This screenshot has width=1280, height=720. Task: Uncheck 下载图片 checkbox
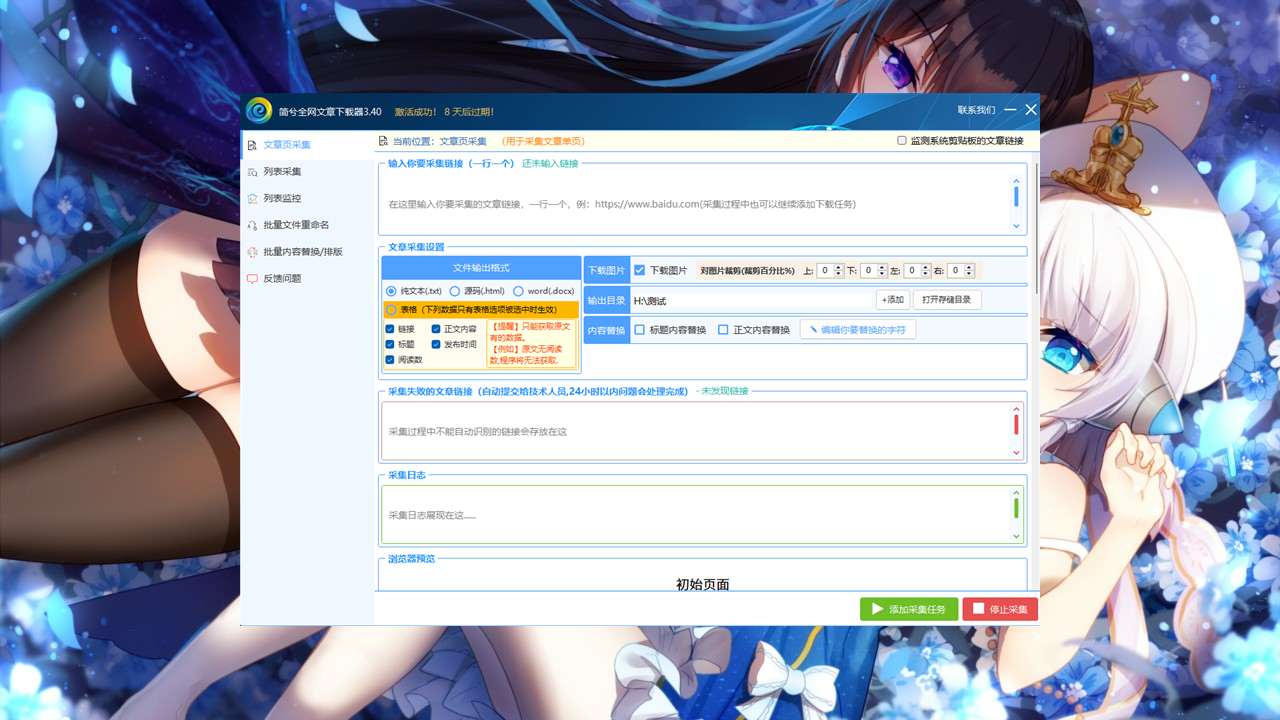point(640,270)
